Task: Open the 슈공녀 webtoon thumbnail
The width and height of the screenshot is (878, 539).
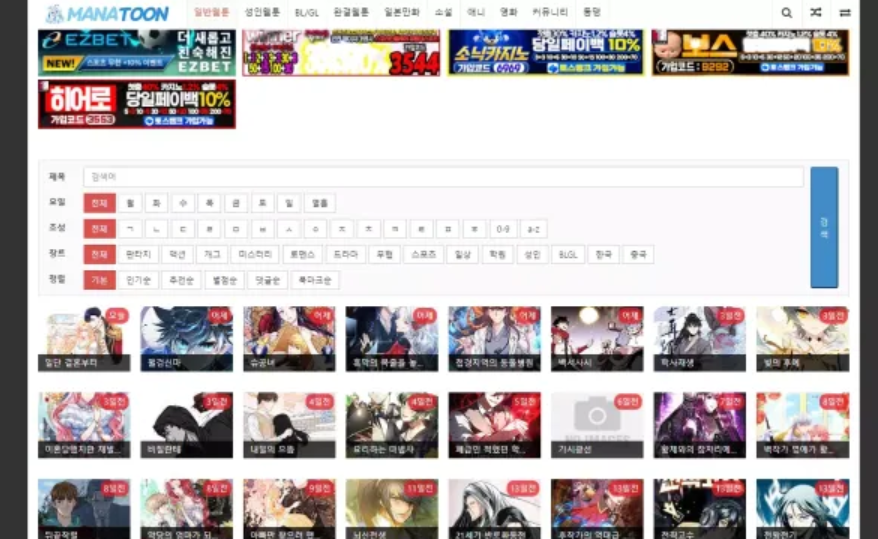Action: (x=289, y=338)
